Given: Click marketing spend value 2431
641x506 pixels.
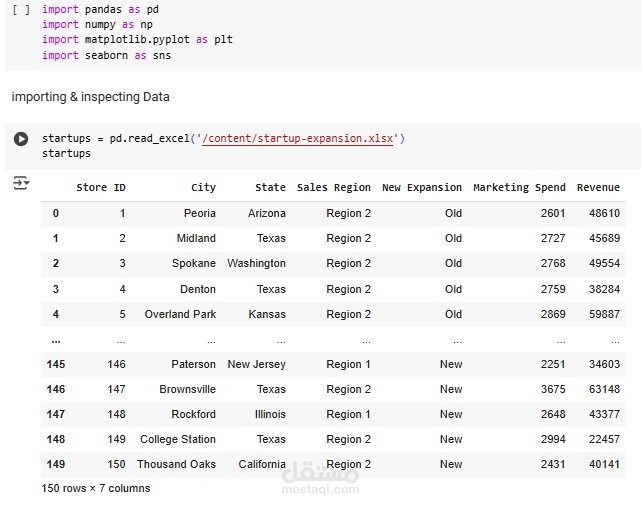Looking at the screenshot, I should (553, 464).
